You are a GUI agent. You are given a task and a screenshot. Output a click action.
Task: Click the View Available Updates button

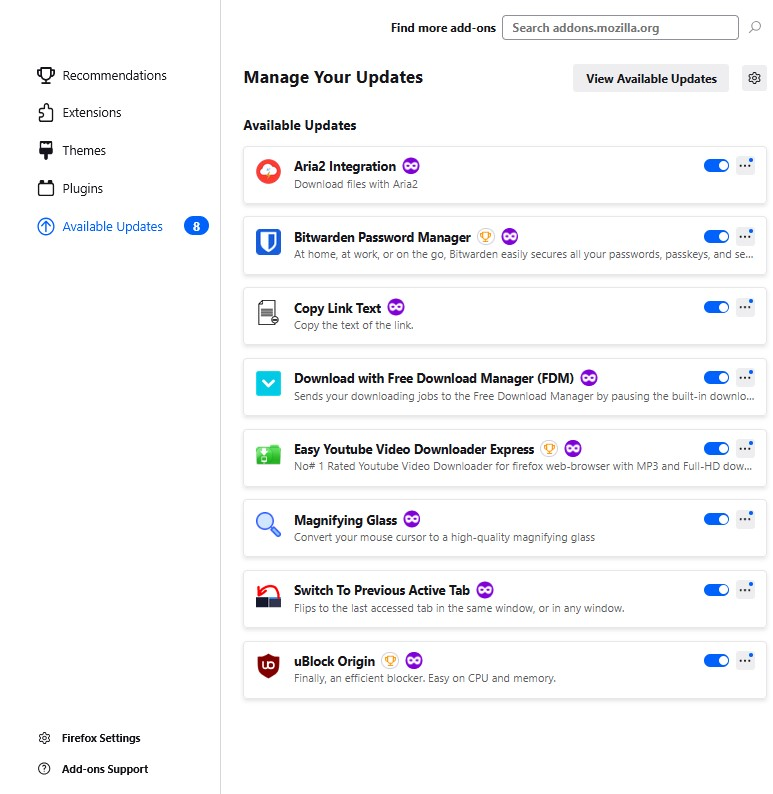pos(651,79)
